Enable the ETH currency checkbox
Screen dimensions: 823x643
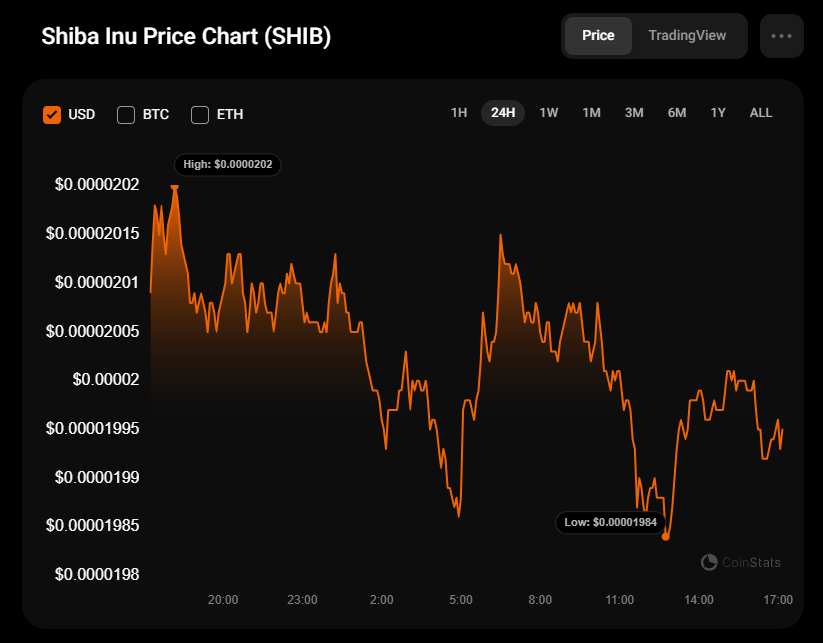point(200,114)
